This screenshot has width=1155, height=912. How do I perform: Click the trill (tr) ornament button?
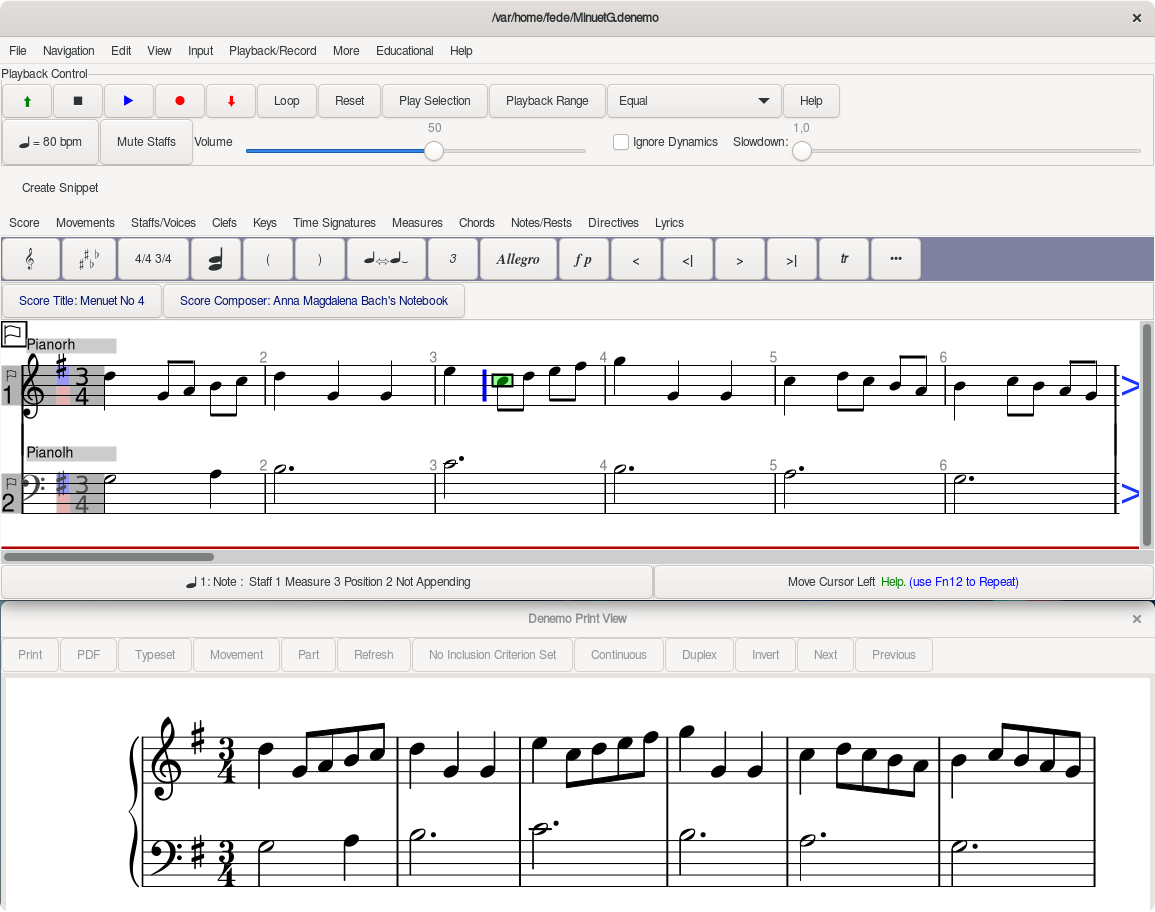pyautogui.click(x=844, y=259)
